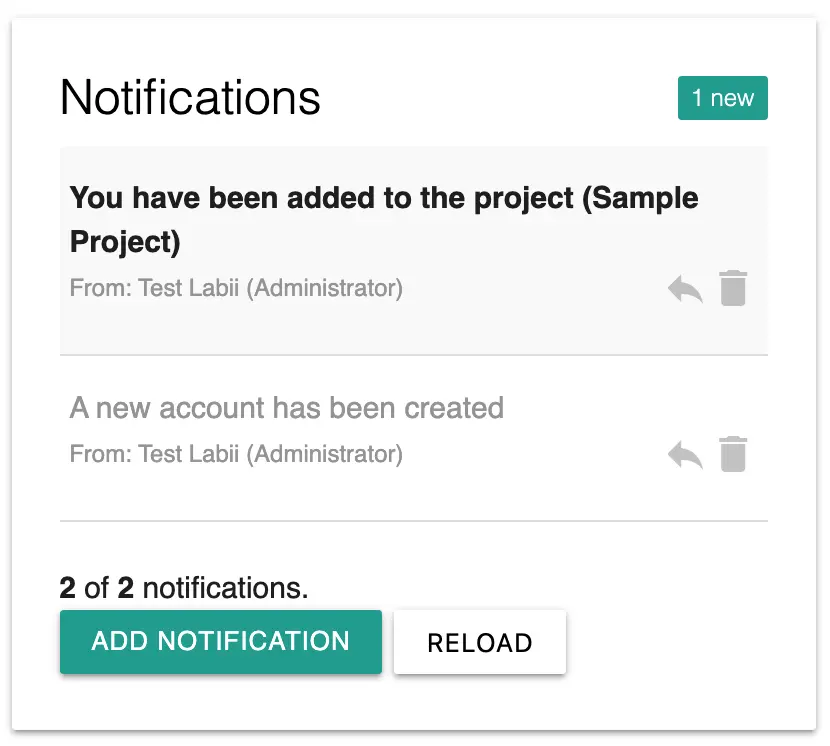Click "Test Labii" in the Sample Project notification sender
Viewport: 830px width, 746px height.
pyautogui.click(x=189, y=289)
